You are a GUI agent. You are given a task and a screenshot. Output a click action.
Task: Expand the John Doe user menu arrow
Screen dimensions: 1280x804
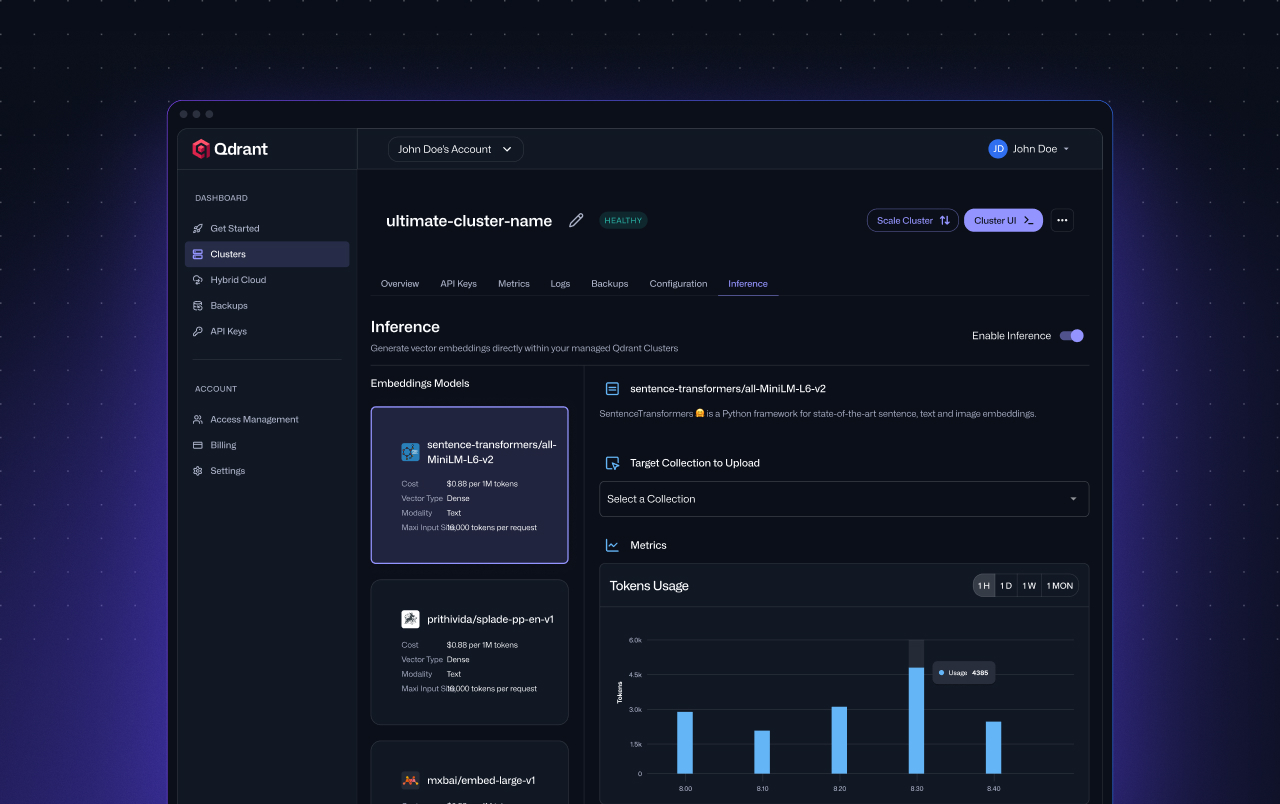point(1066,149)
